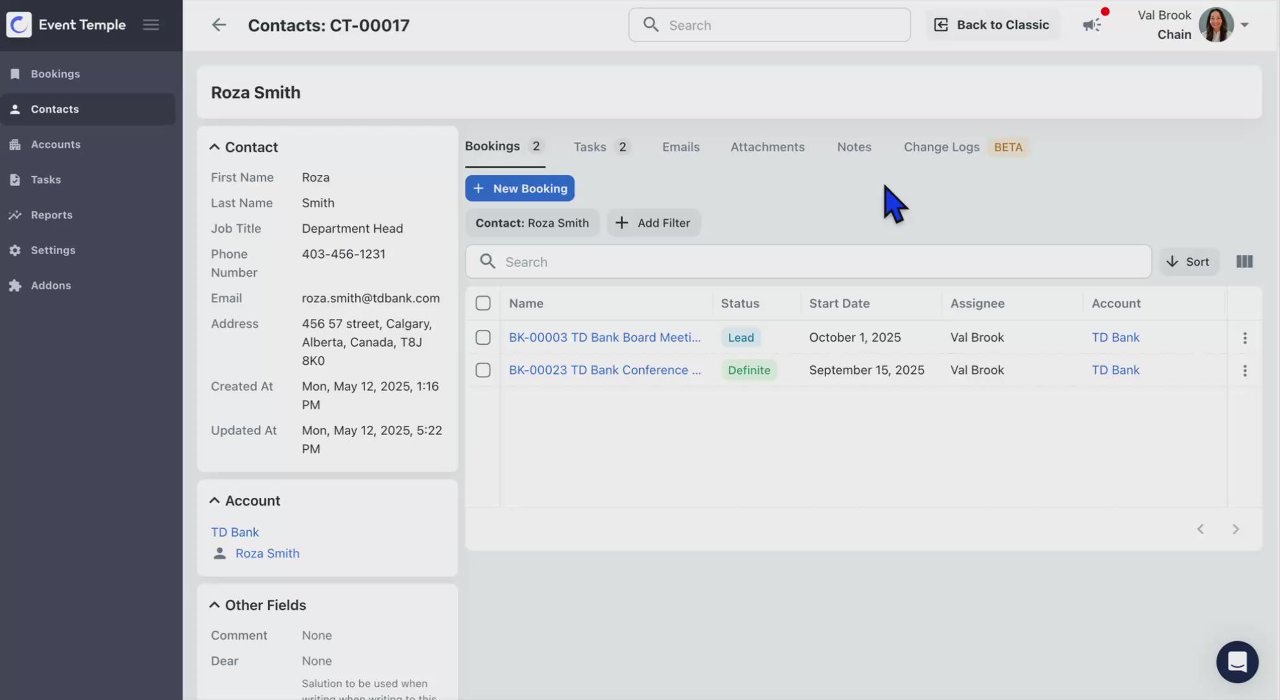The width and height of the screenshot is (1280, 700).
Task: Click the Addons puzzle icon
Action: [x=15, y=286]
